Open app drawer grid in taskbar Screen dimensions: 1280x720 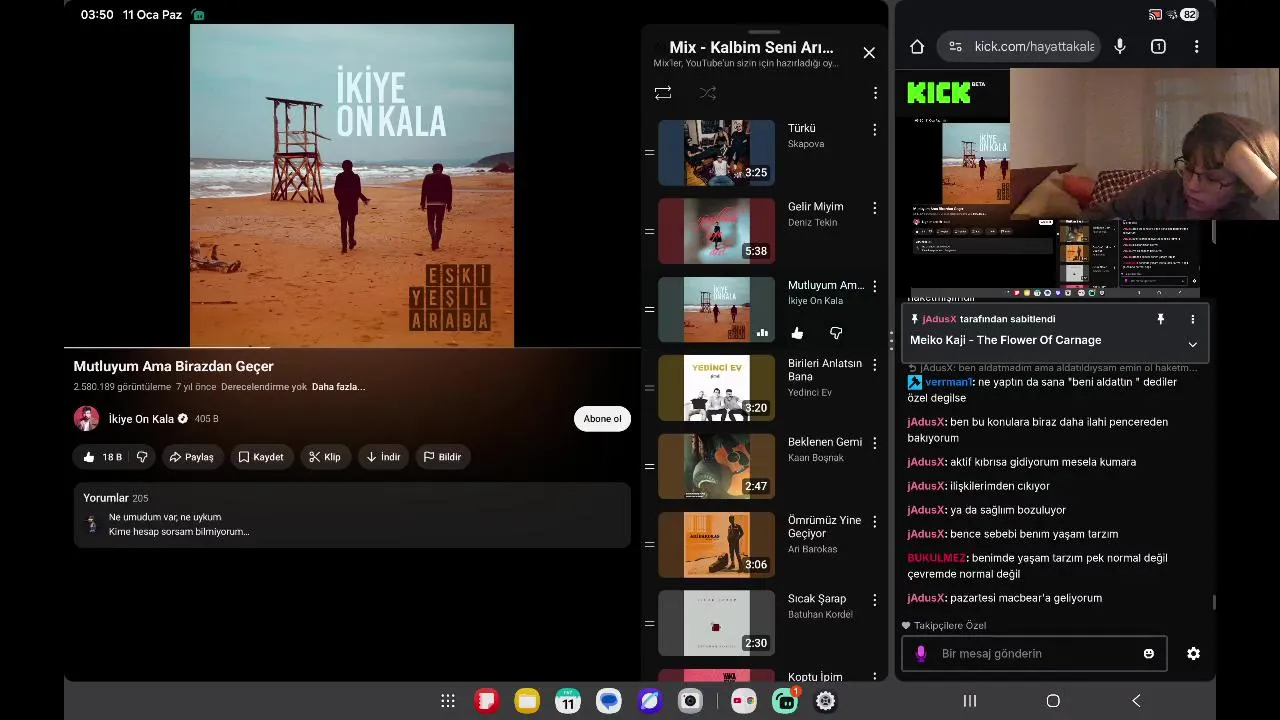(x=448, y=701)
